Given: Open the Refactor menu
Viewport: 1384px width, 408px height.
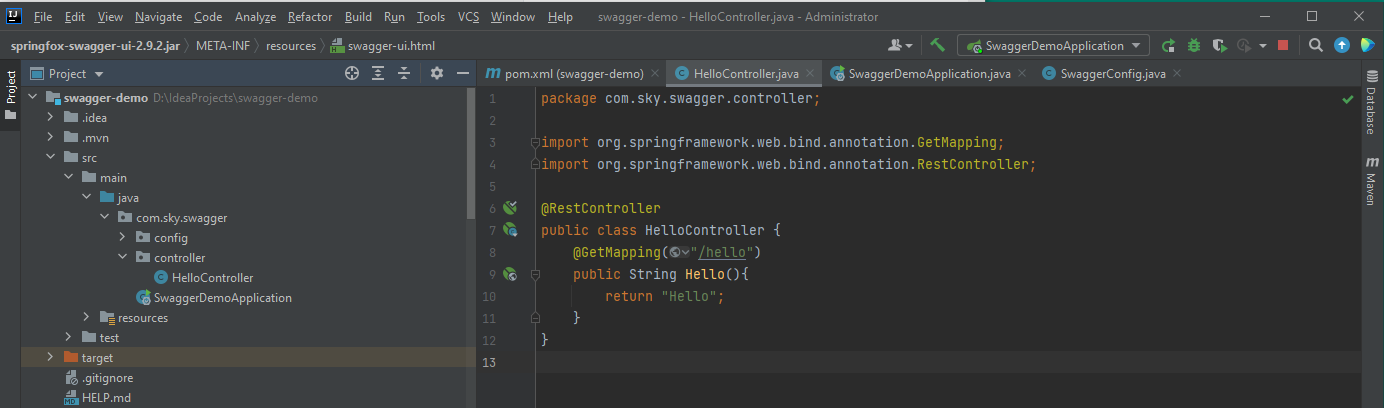Looking at the screenshot, I should coord(310,17).
